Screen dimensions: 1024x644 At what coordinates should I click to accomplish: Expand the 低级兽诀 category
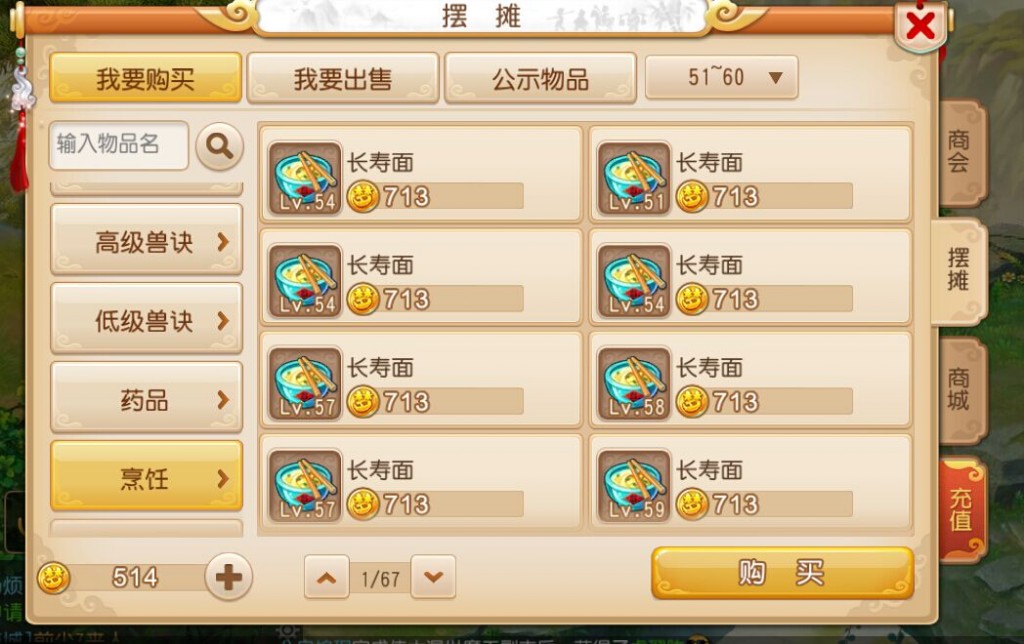[146, 319]
